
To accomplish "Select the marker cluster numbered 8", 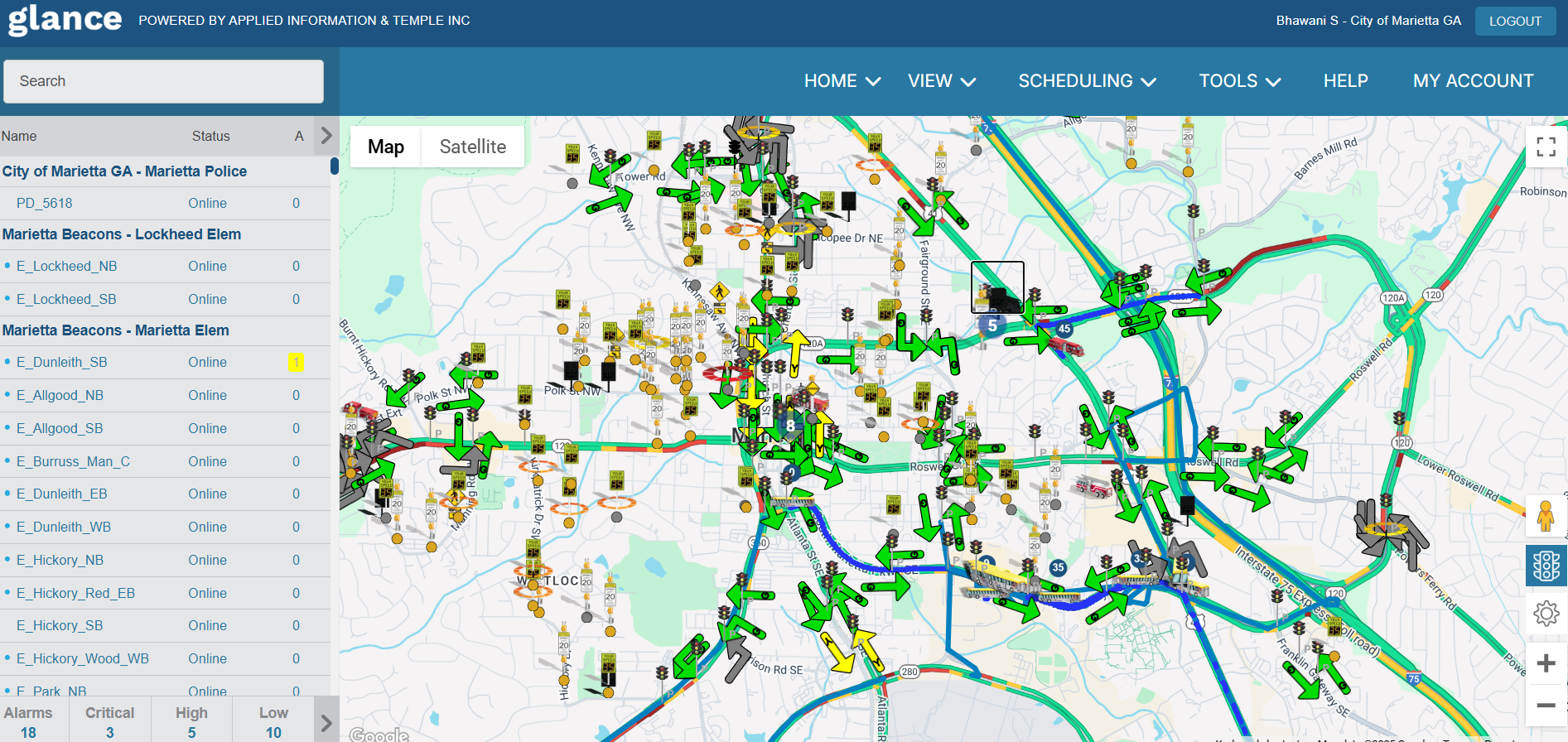I will [790, 426].
